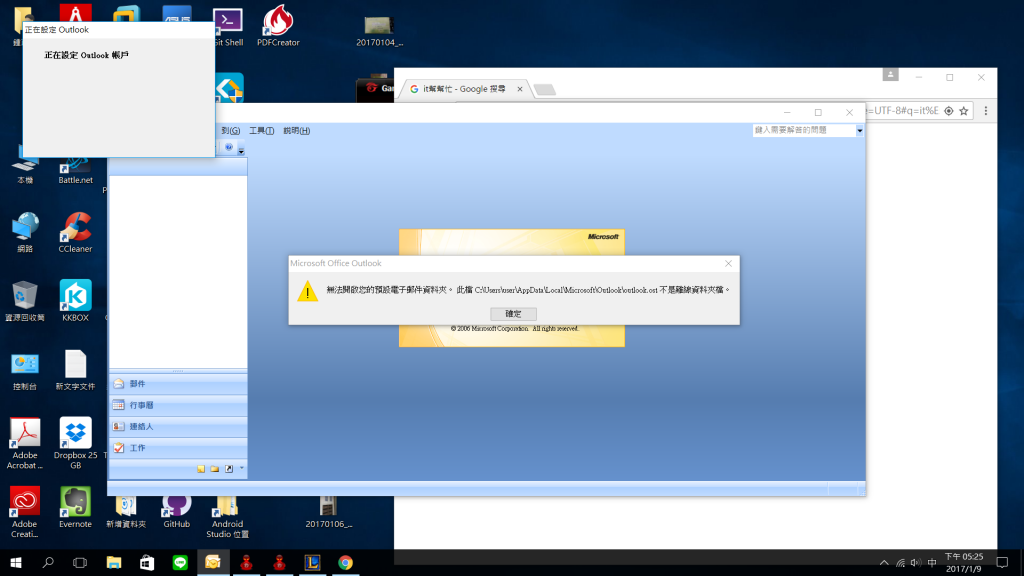
Task: Click the Outlook help question mark icon
Action: [x=229, y=148]
